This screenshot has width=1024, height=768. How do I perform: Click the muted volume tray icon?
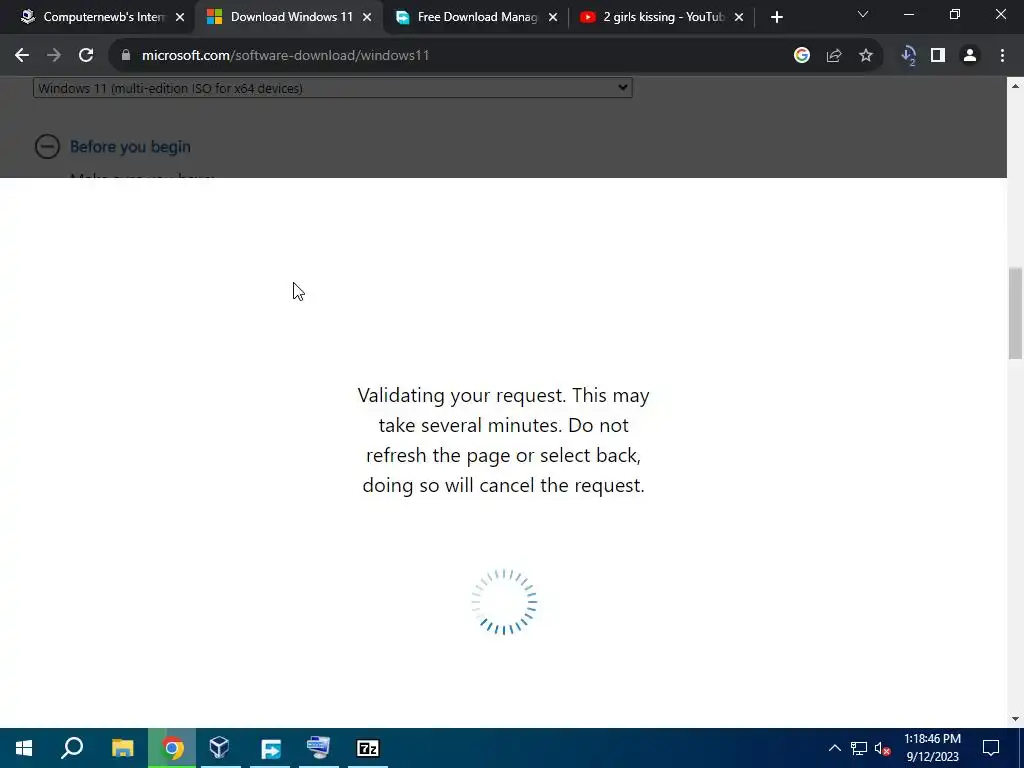tap(882, 748)
